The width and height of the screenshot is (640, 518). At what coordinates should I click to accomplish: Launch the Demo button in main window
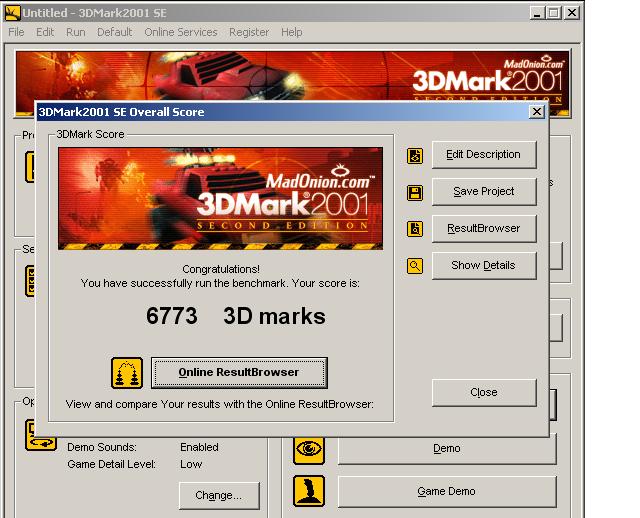[x=447, y=449]
